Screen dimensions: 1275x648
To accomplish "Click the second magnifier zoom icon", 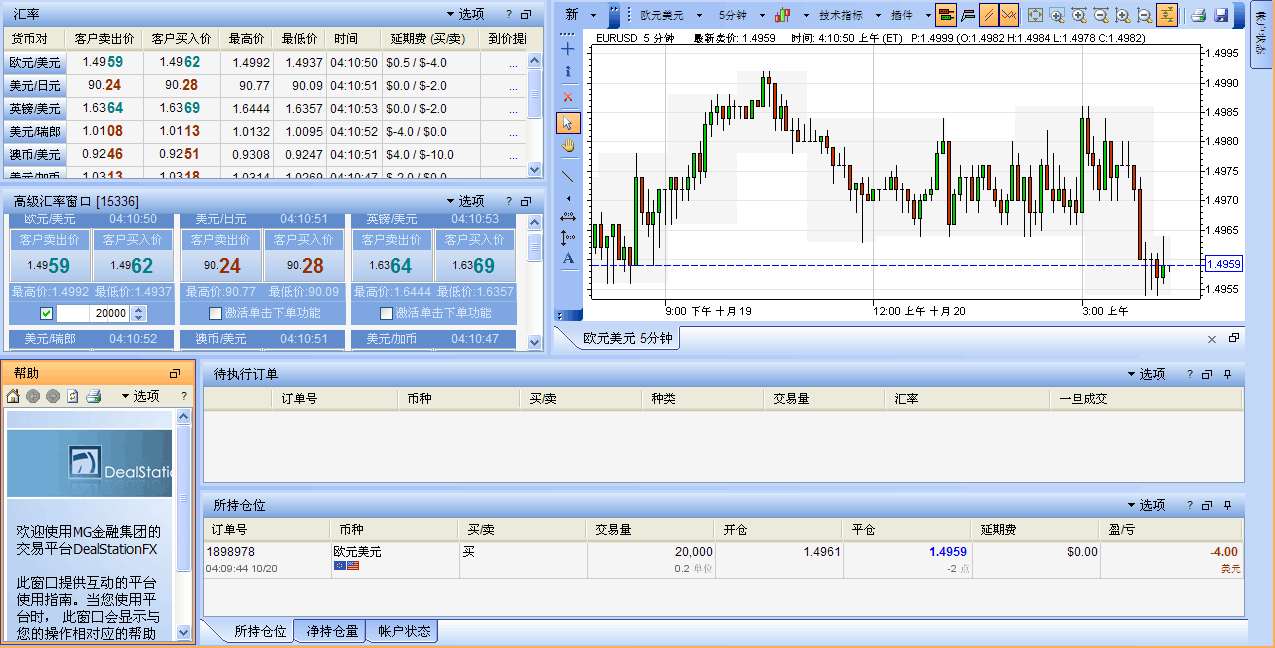I will (1078, 15).
